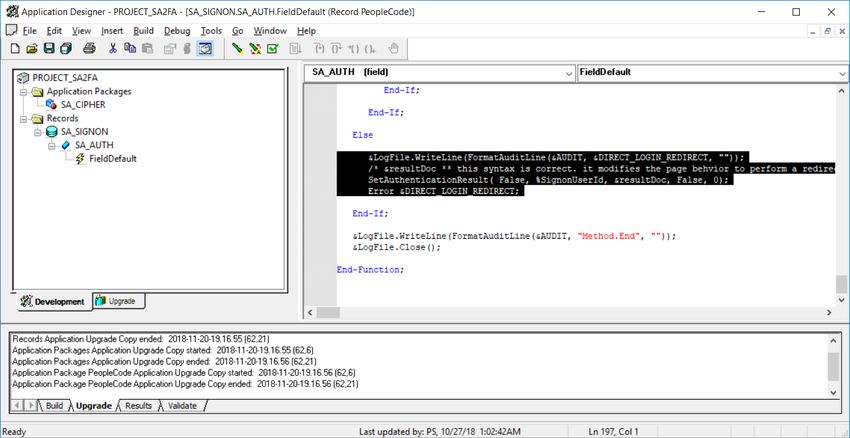Click the greyed icon left of Project Workspace
This screenshot has height=438, width=850.
[x=187, y=49]
